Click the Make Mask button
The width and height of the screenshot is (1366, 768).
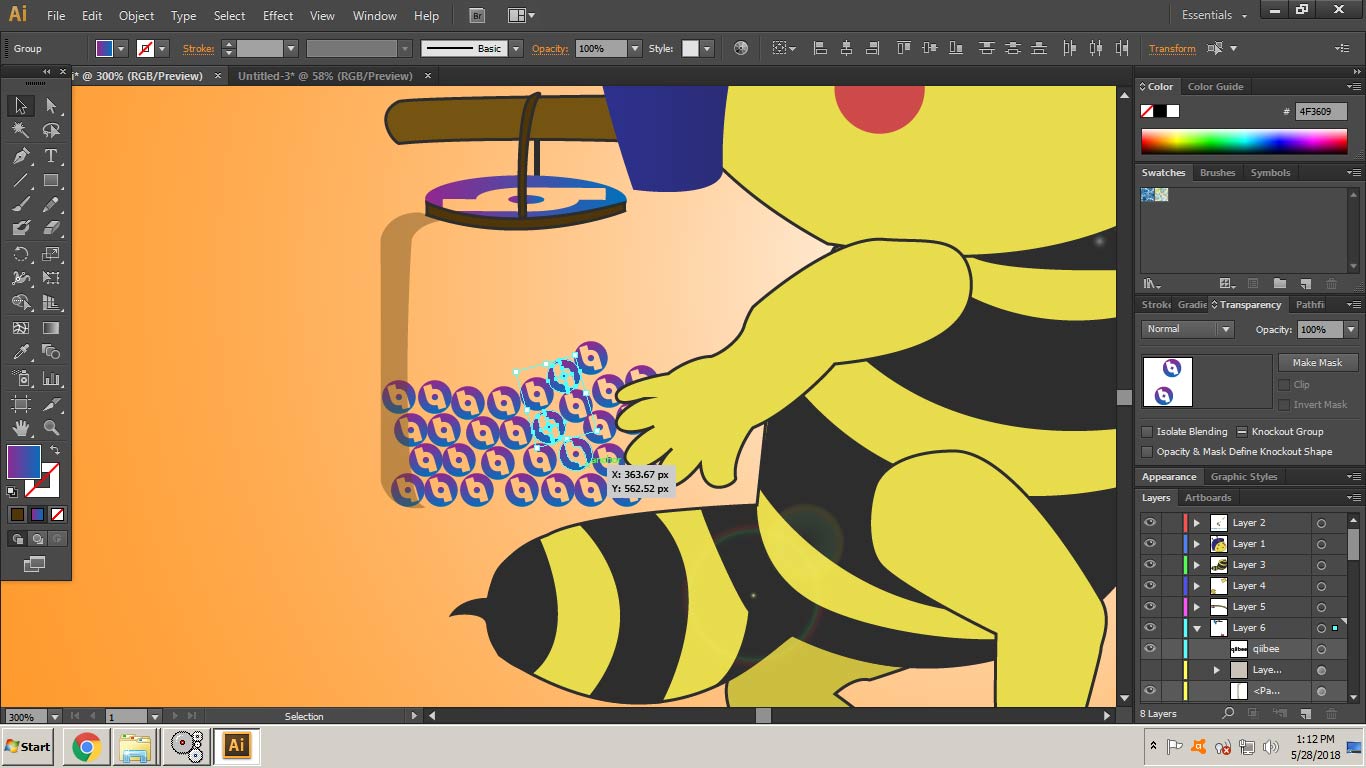click(1317, 363)
